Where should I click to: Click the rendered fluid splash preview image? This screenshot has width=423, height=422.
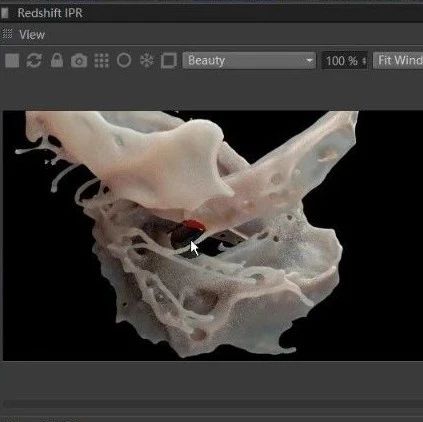(213, 236)
